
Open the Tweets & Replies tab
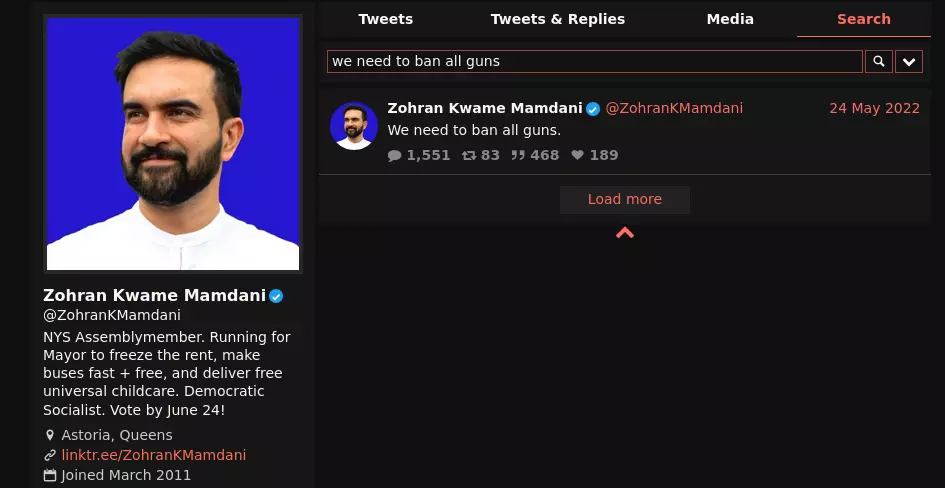tap(557, 19)
